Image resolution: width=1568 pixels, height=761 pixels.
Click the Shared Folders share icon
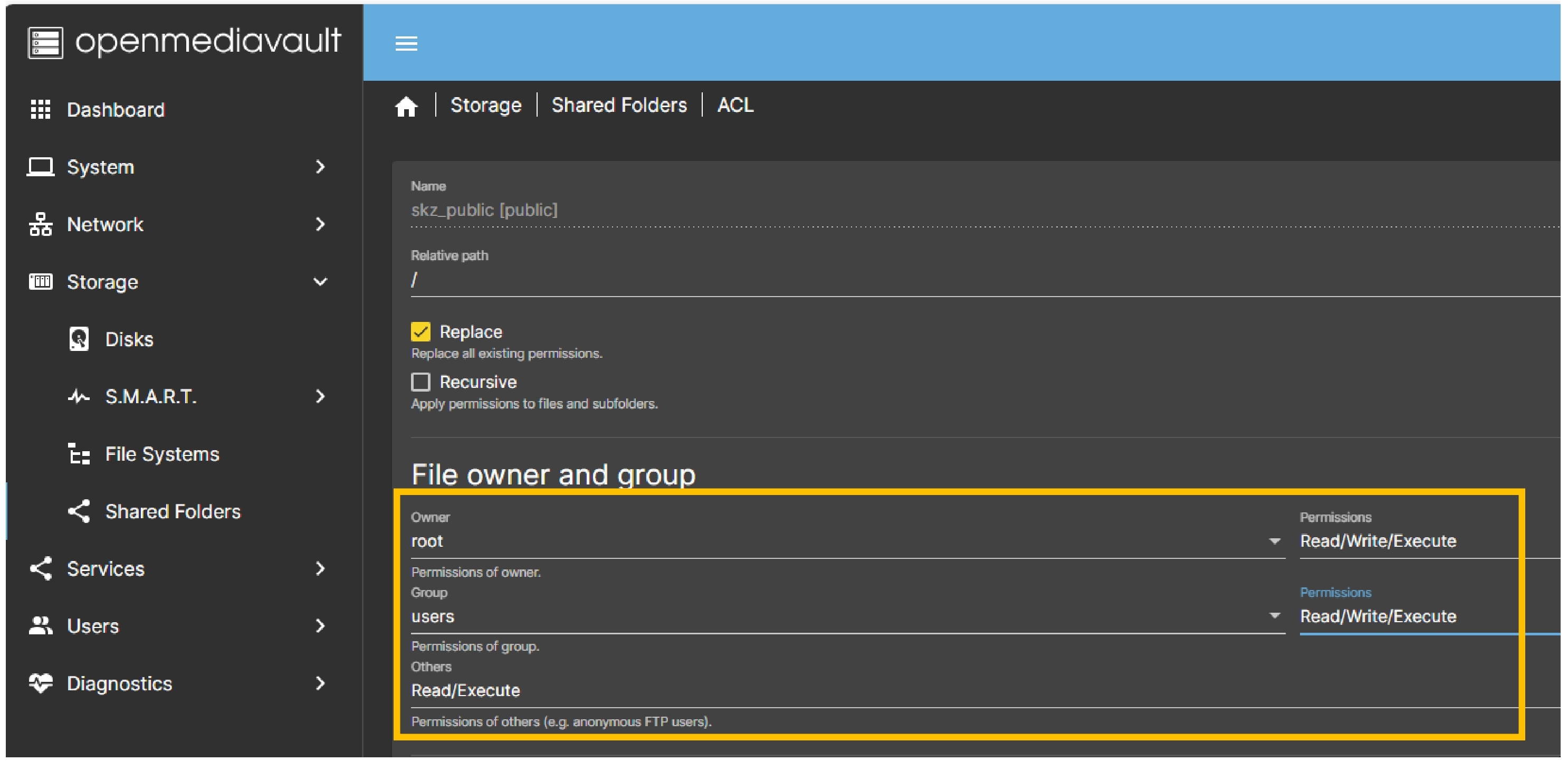[79, 511]
